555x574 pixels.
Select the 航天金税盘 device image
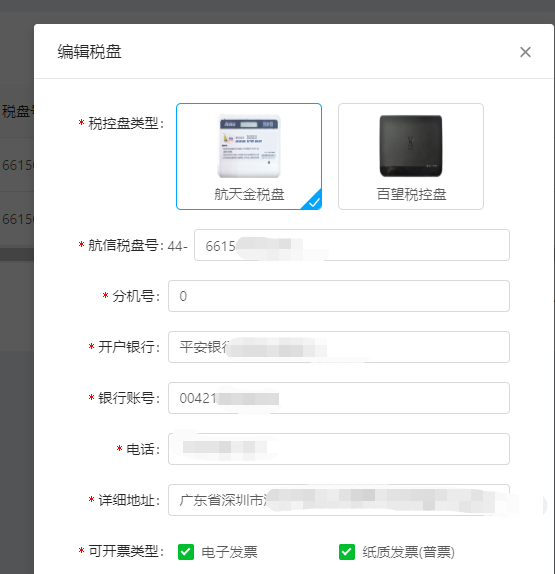pyautogui.click(x=249, y=146)
